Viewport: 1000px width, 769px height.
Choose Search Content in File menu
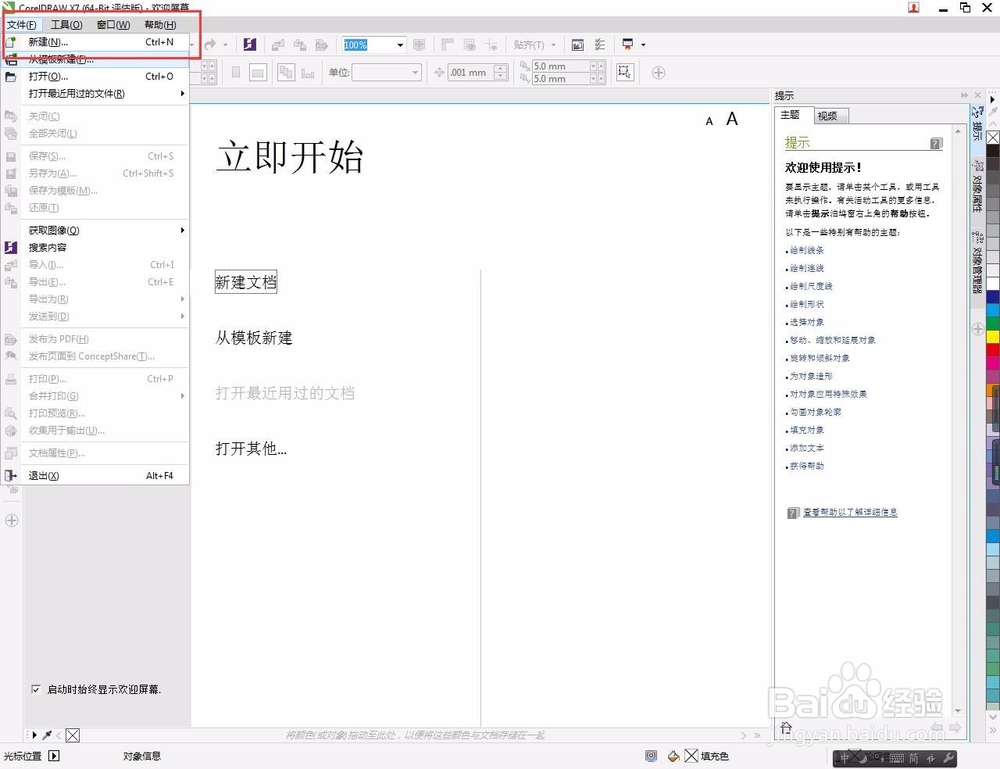[96, 247]
